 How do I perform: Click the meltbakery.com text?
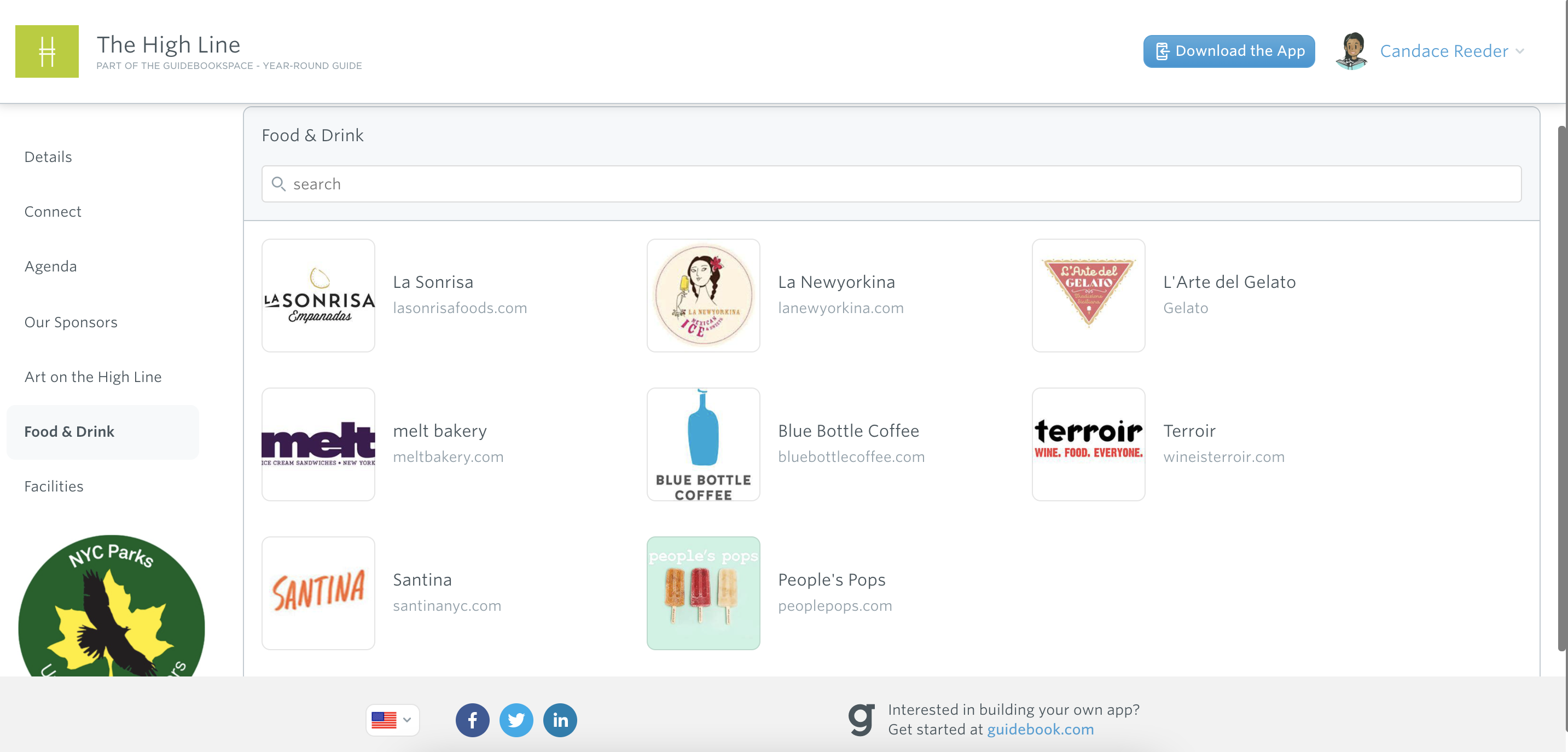(x=448, y=458)
